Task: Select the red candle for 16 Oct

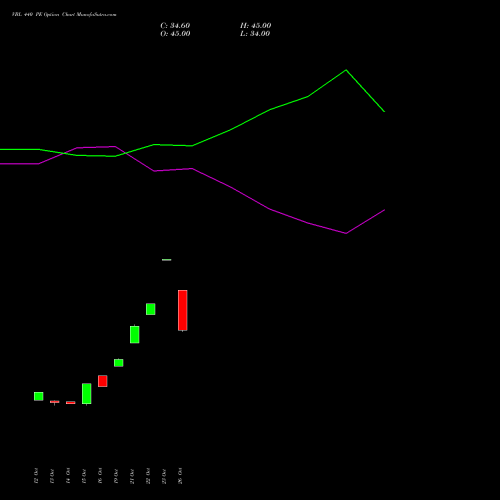Action: [x=103, y=381]
